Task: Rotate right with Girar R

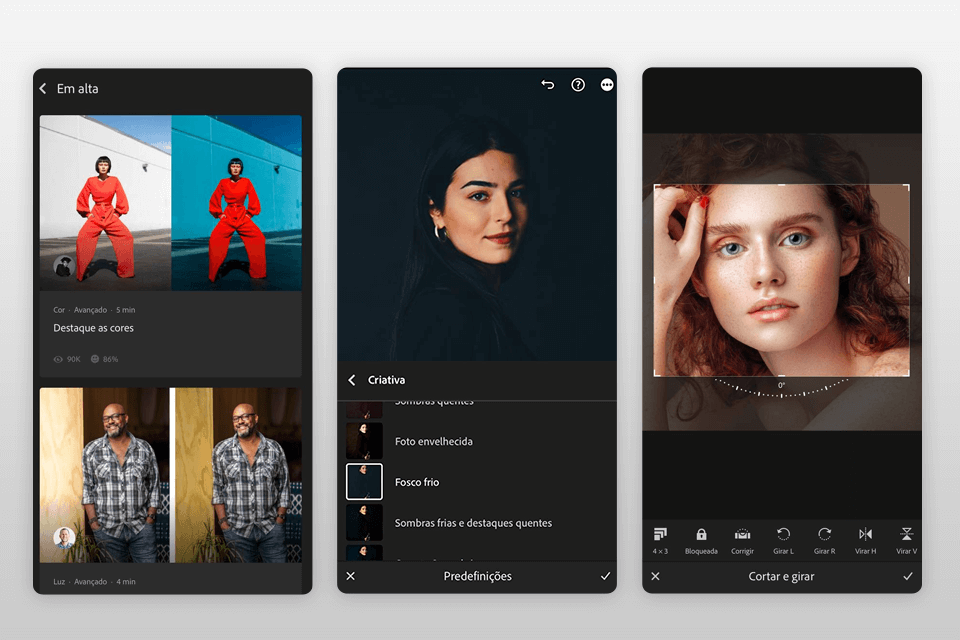Action: tap(824, 540)
